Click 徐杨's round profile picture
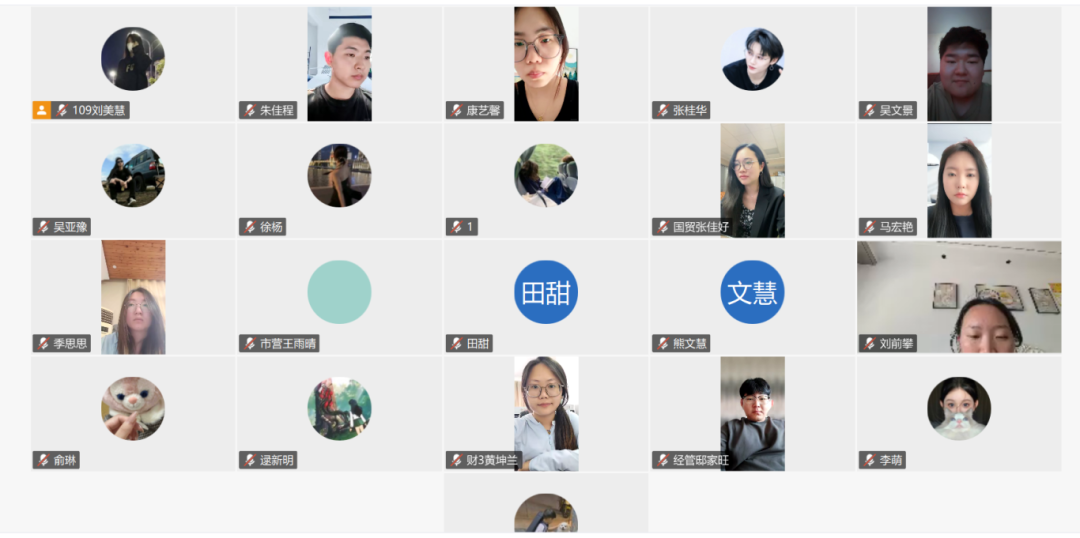 (x=339, y=176)
